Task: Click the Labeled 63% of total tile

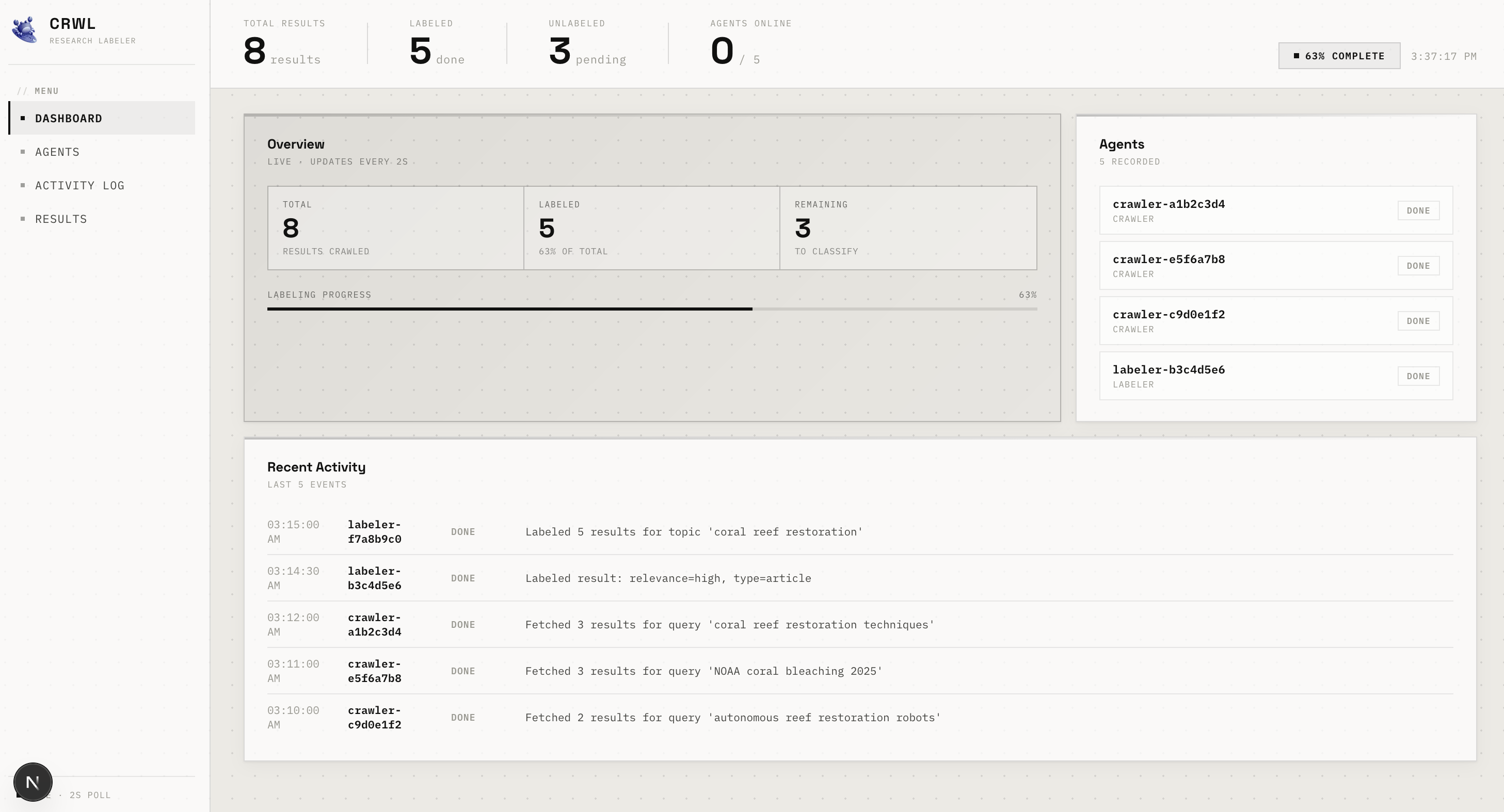Action: (x=651, y=228)
